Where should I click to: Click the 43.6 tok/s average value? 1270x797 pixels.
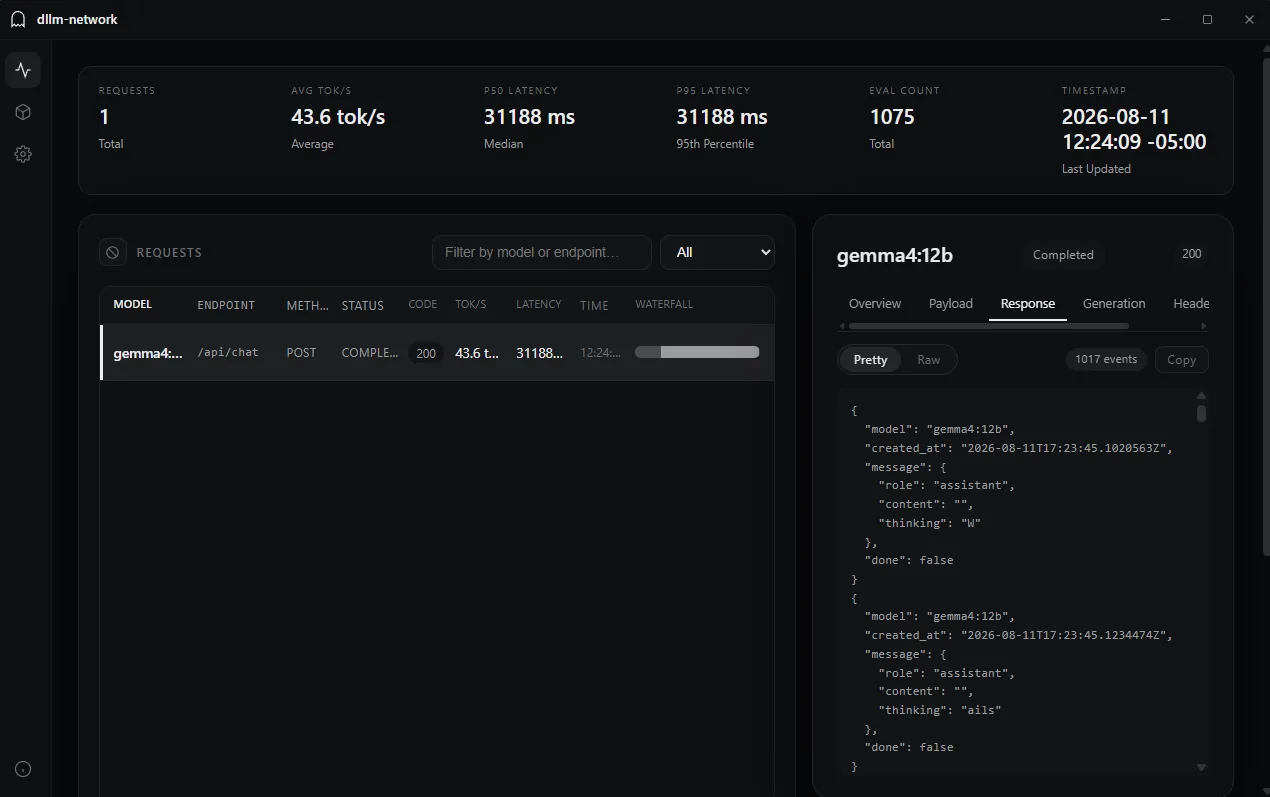tap(338, 117)
